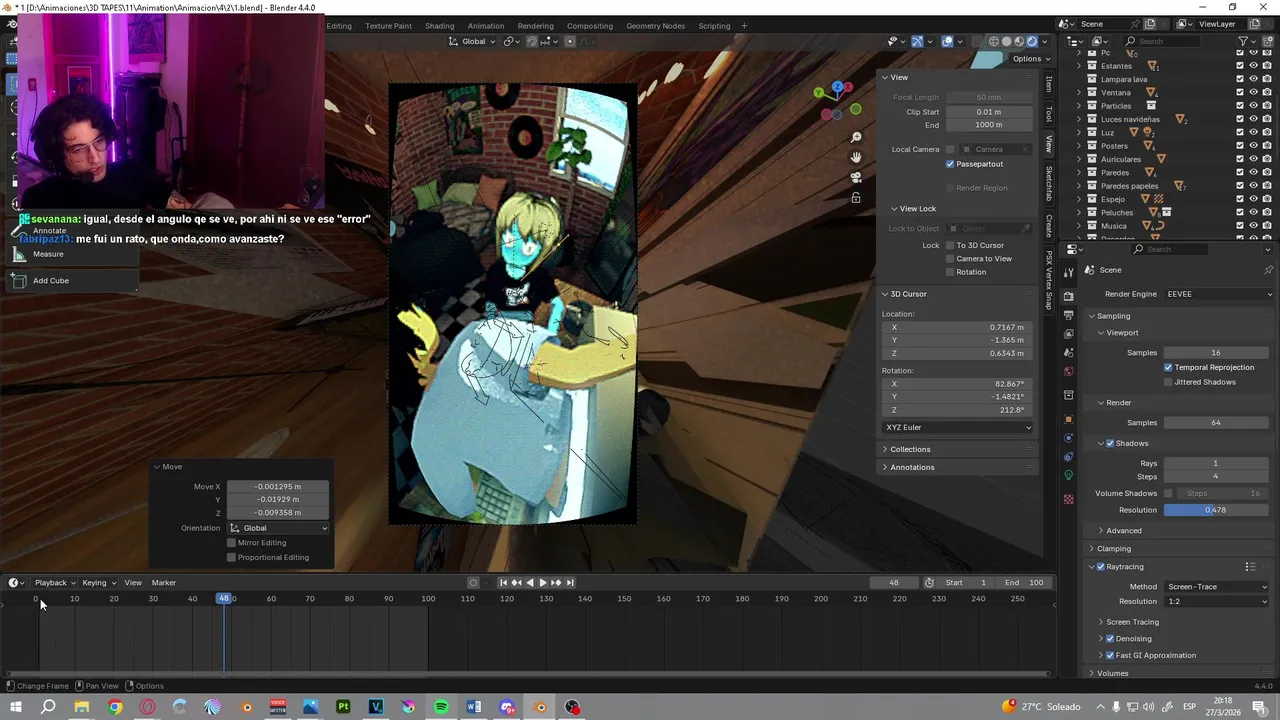Collapse the Sampling panel

(1091, 316)
